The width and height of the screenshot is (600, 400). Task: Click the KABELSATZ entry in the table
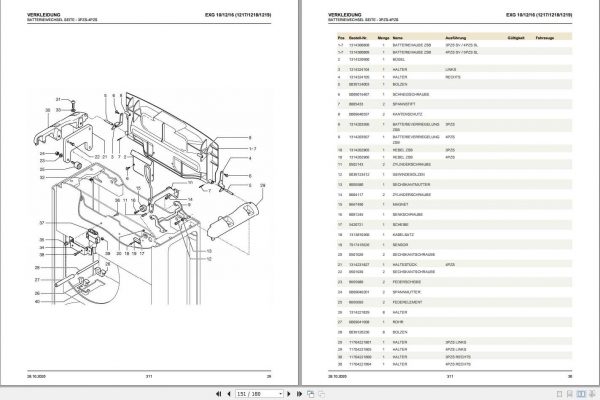[403, 235]
